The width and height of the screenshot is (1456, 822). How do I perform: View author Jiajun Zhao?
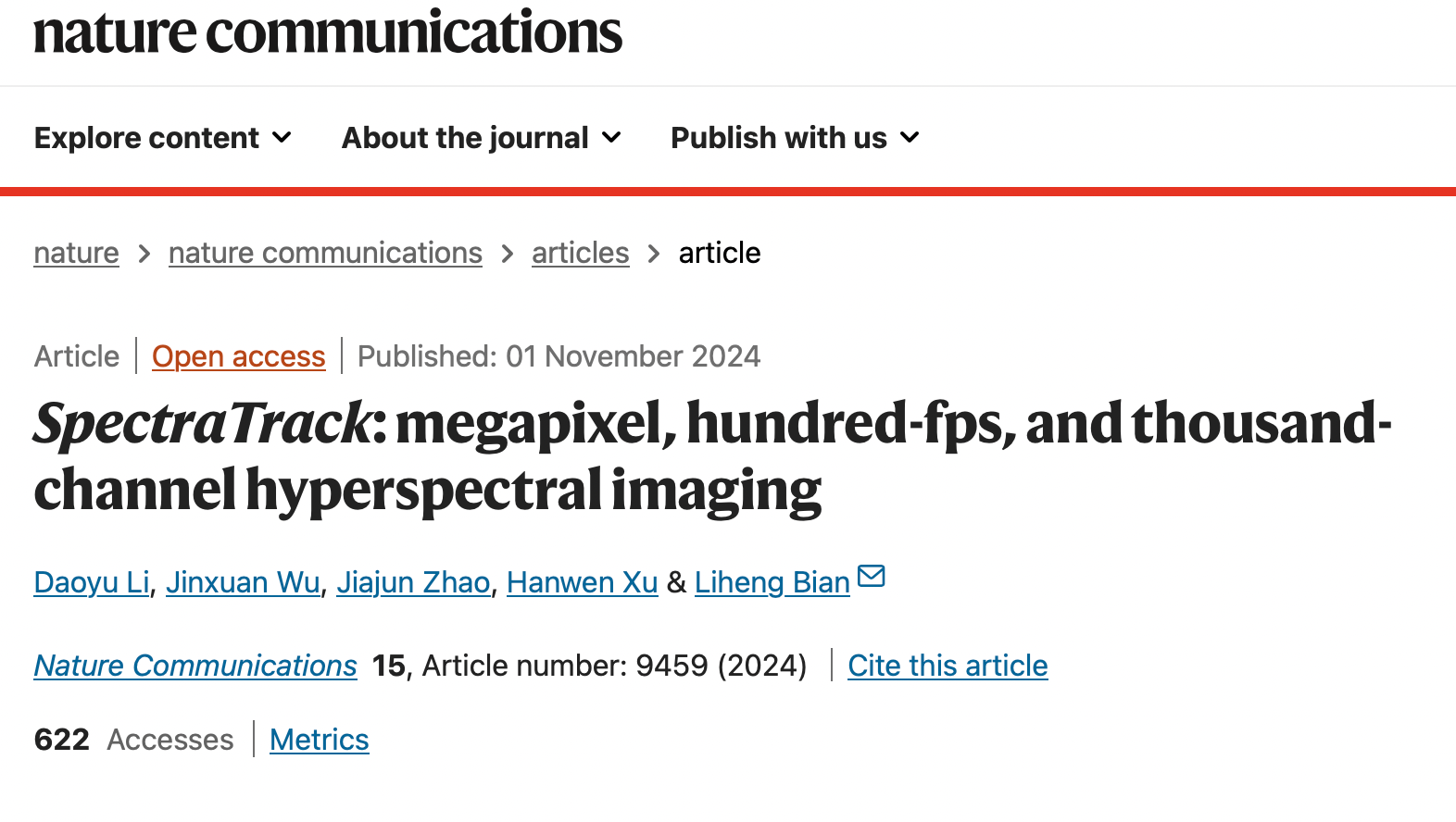click(413, 582)
